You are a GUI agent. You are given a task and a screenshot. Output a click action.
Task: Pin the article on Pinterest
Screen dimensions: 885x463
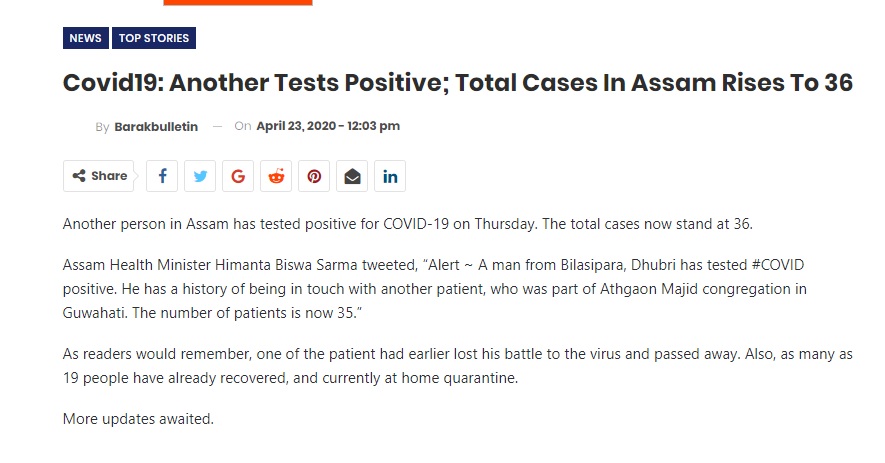pos(314,176)
